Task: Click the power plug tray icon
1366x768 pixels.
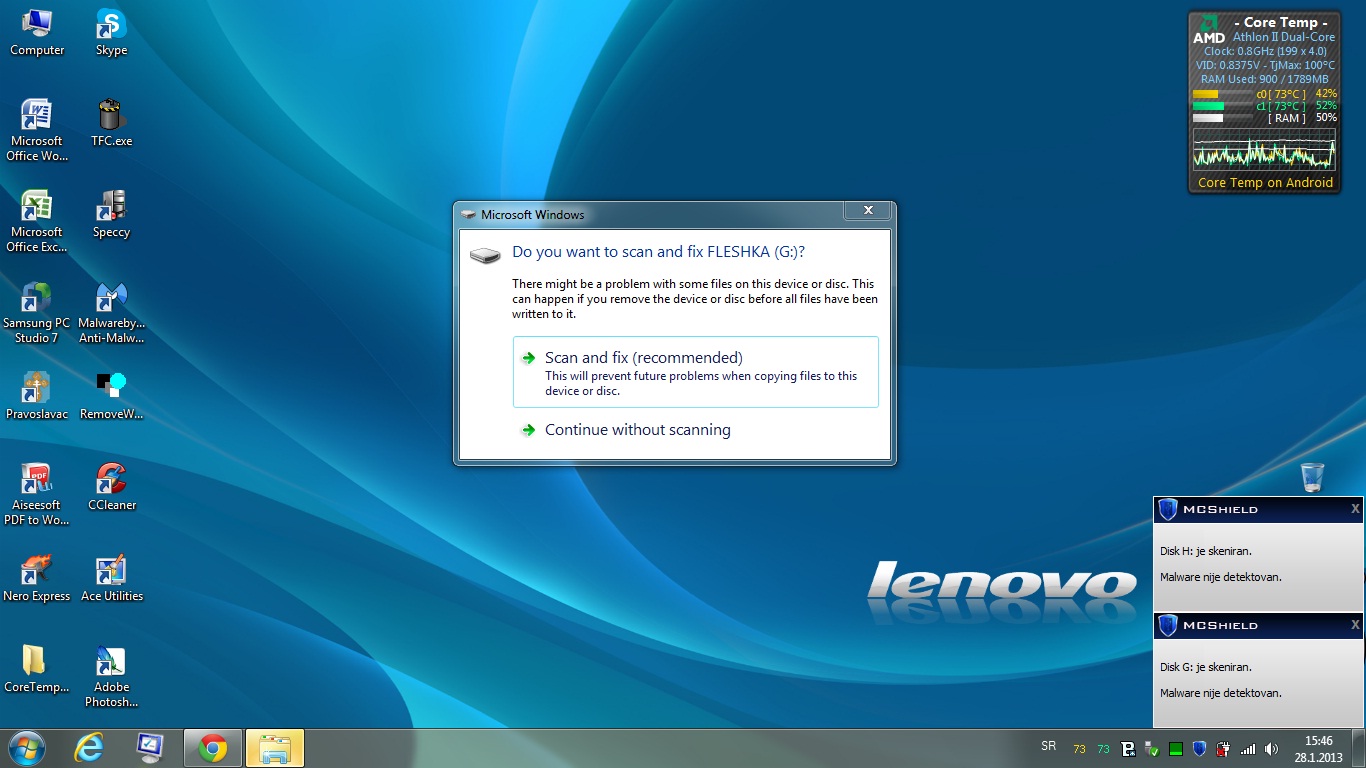Action: click(x=1223, y=748)
